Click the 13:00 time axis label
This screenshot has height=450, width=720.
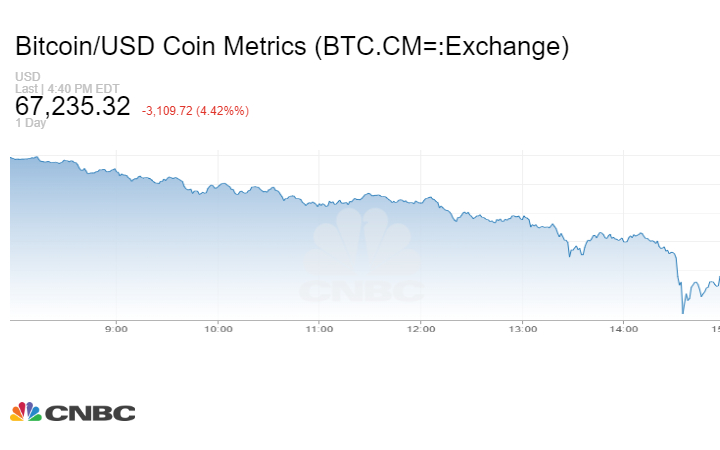[522, 328]
